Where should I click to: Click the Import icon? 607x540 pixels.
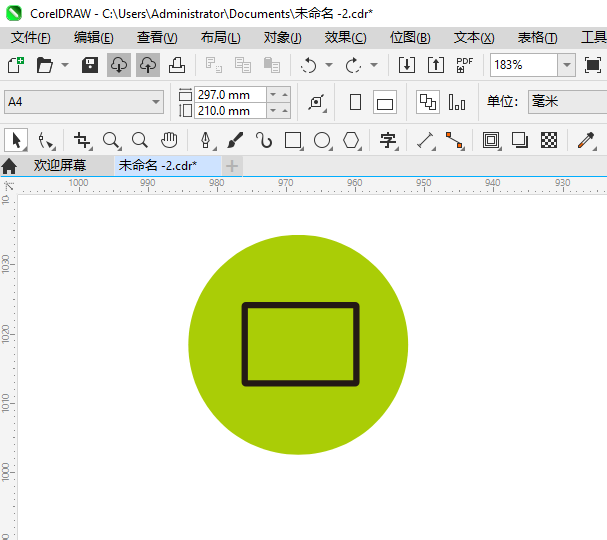tap(407, 65)
